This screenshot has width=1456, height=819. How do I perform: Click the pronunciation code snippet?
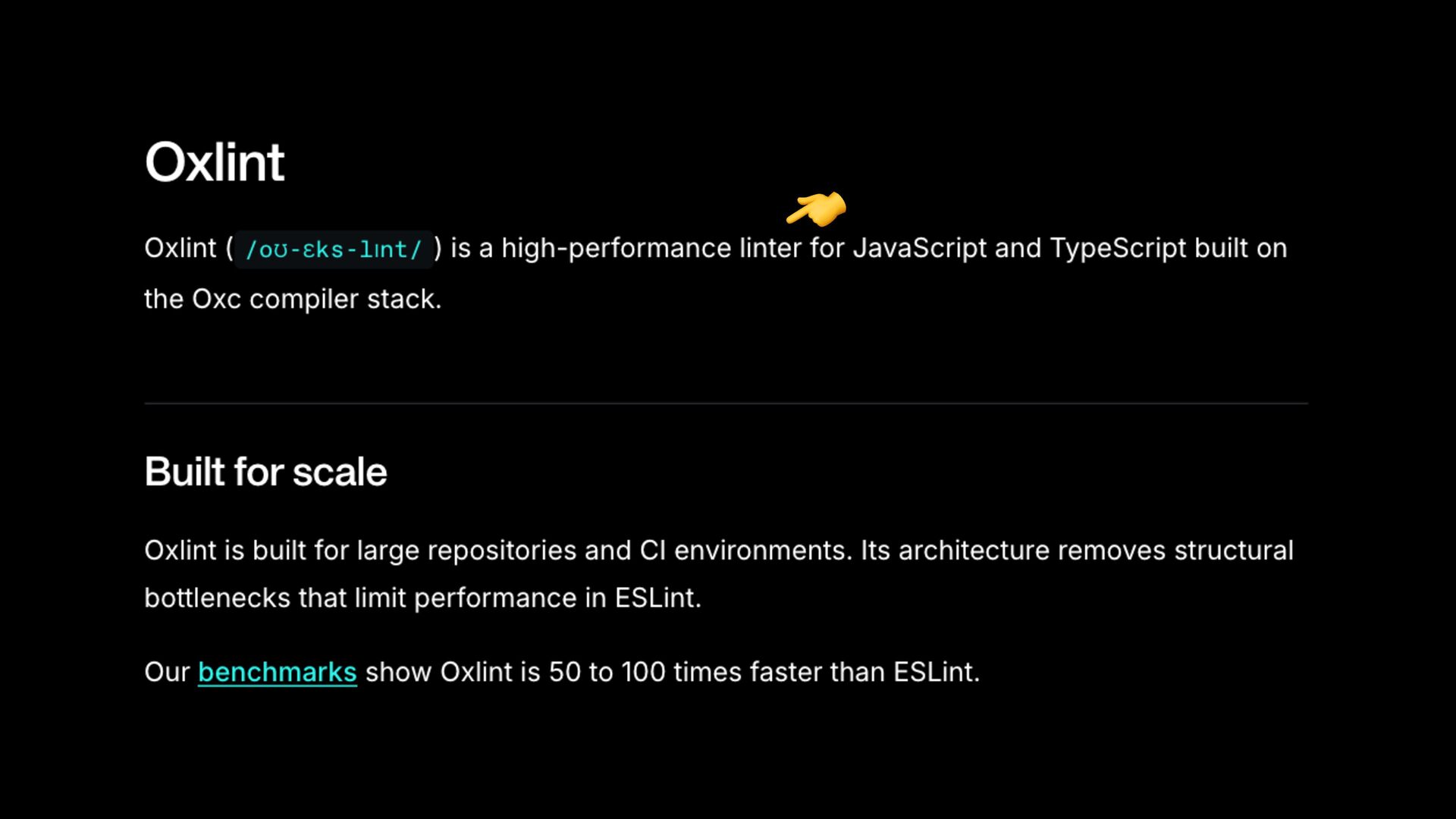[x=334, y=249]
